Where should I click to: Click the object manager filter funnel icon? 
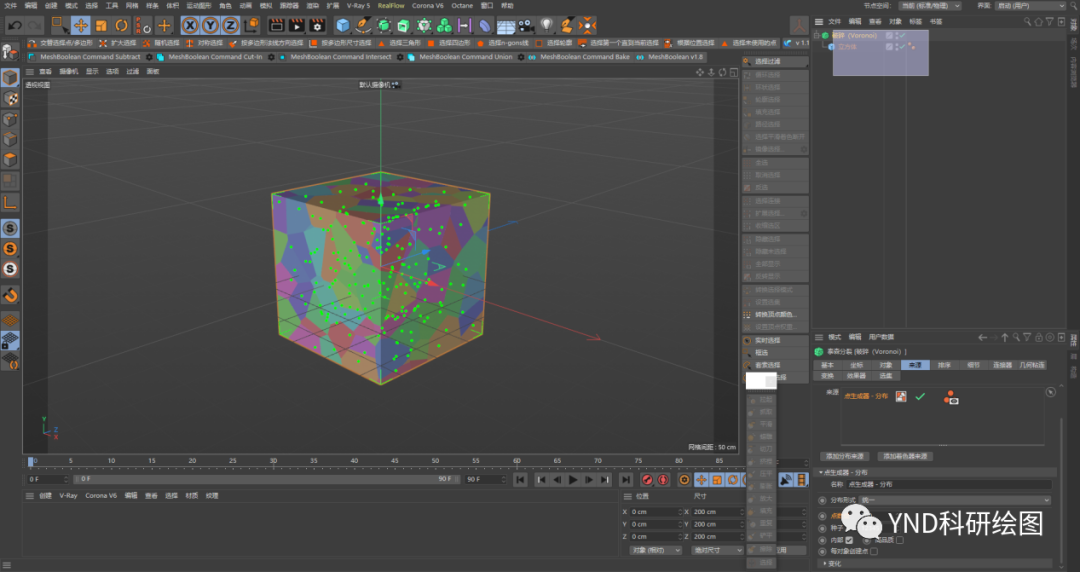point(1049,21)
